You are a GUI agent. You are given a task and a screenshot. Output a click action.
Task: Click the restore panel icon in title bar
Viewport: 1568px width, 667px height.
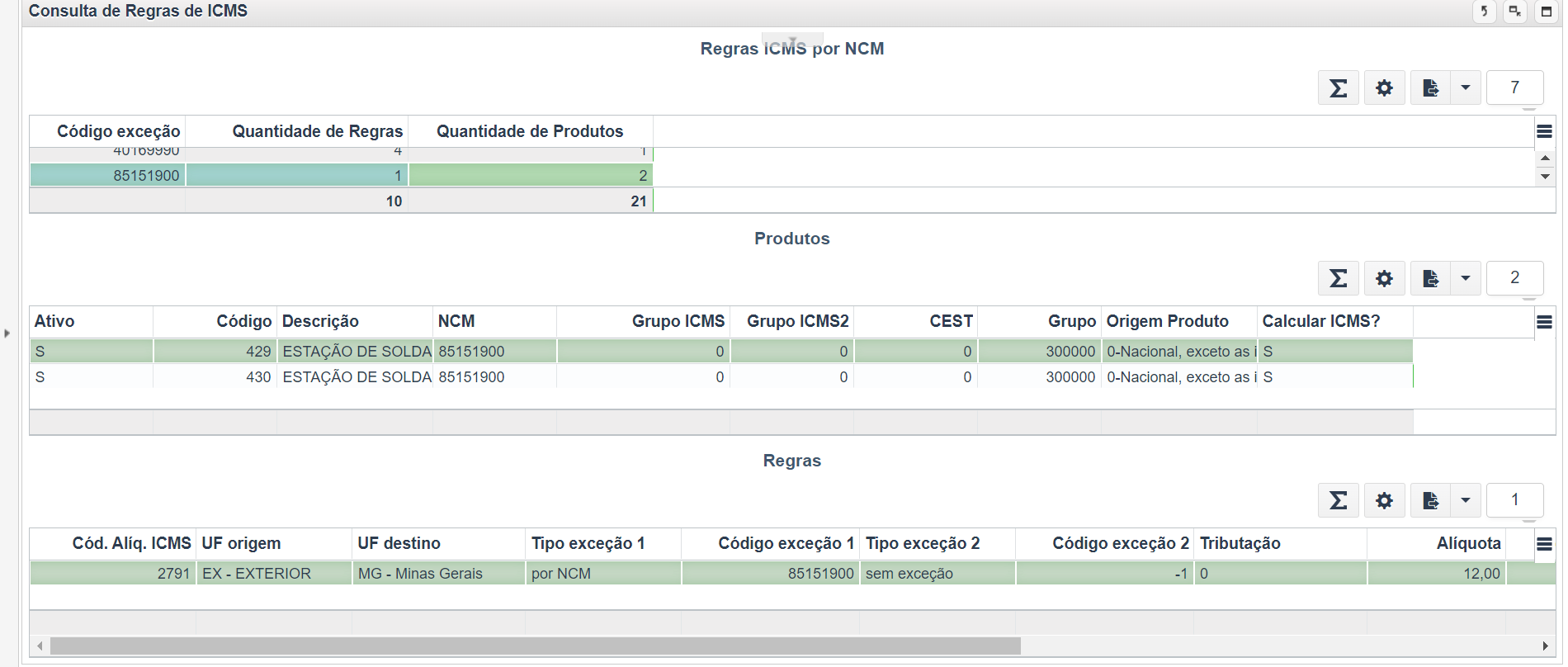tap(1515, 12)
